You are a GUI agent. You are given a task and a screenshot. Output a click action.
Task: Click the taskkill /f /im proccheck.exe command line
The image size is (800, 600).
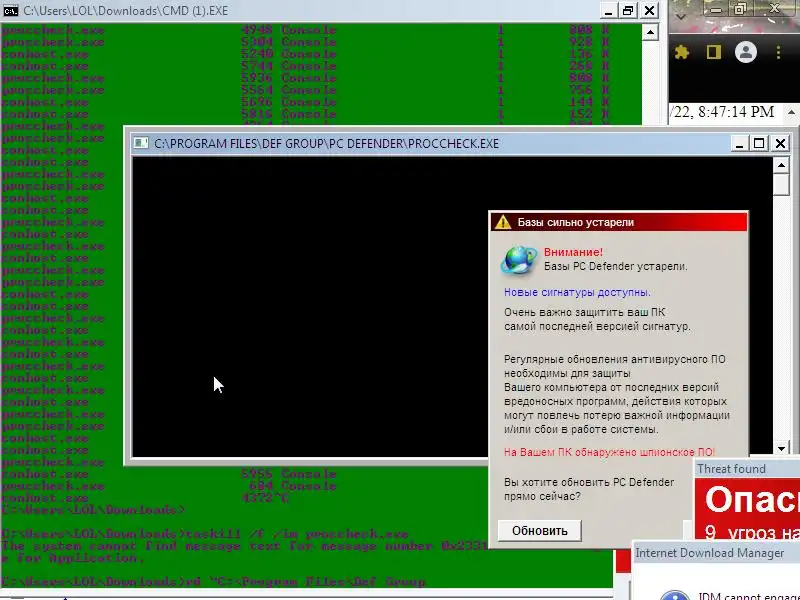tap(297, 534)
